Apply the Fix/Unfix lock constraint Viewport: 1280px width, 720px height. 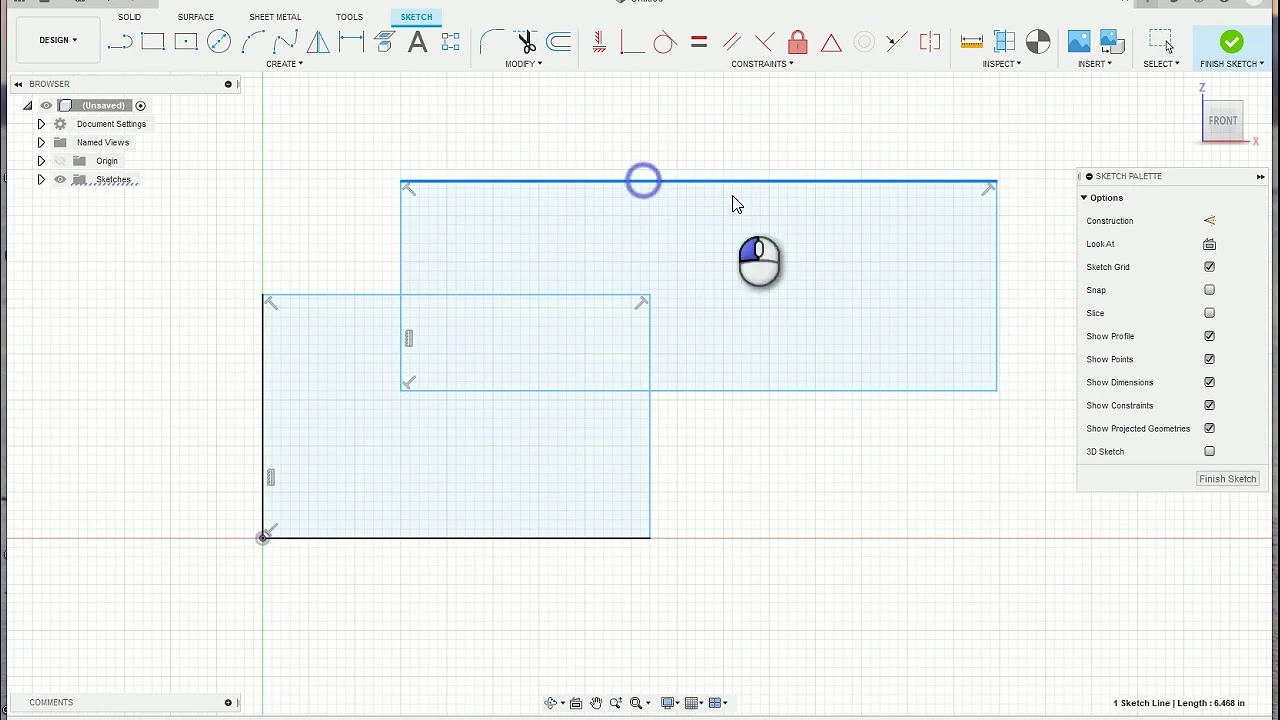point(797,41)
